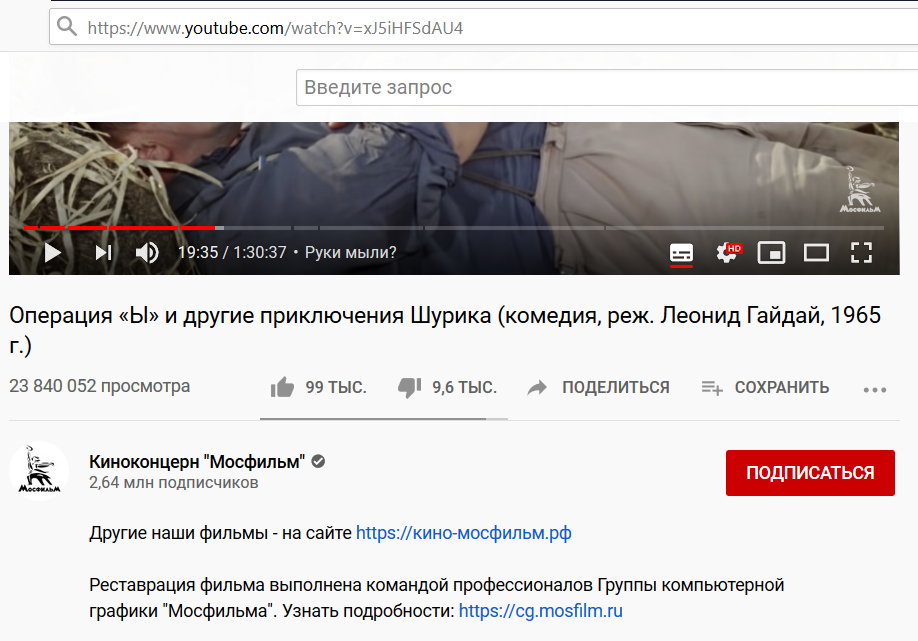The width and height of the screenshot is (918, 641).
Task: Open the кино-мосфильм.рф link
Action: (464, 533)
